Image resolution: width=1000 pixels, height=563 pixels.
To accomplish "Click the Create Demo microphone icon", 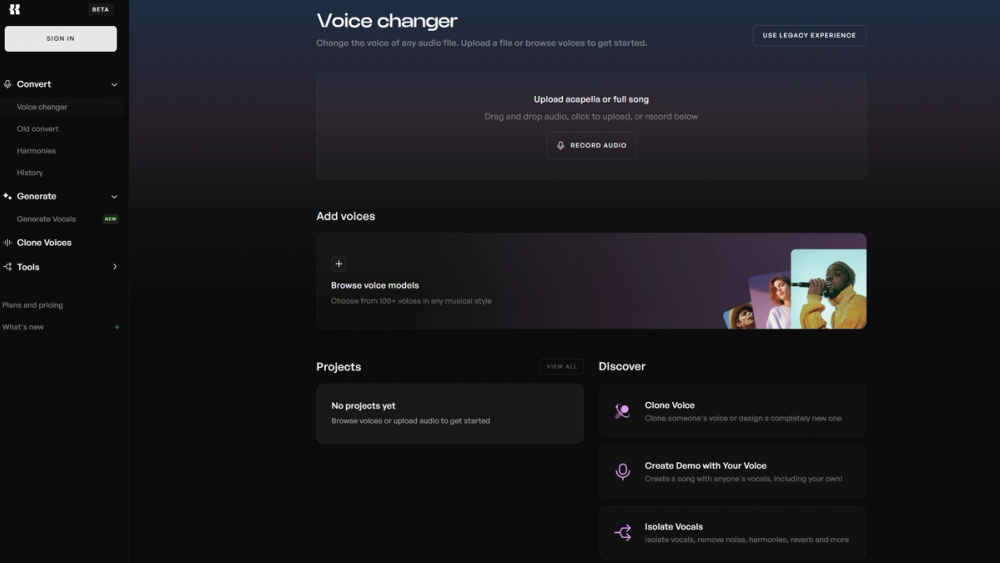I will coord(622,472).
